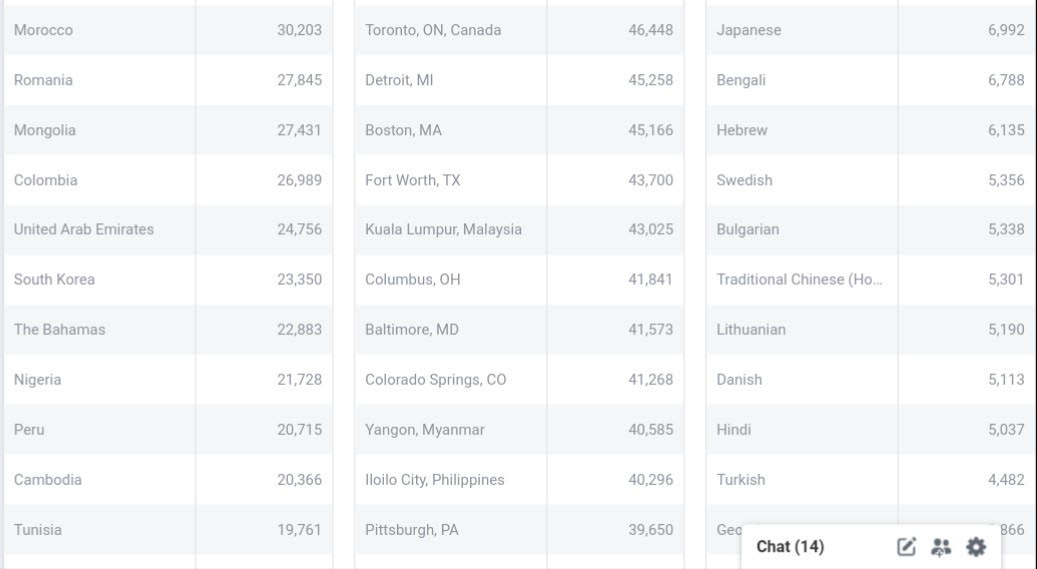Open the chat contacts people icon

(x=941, y=546)
